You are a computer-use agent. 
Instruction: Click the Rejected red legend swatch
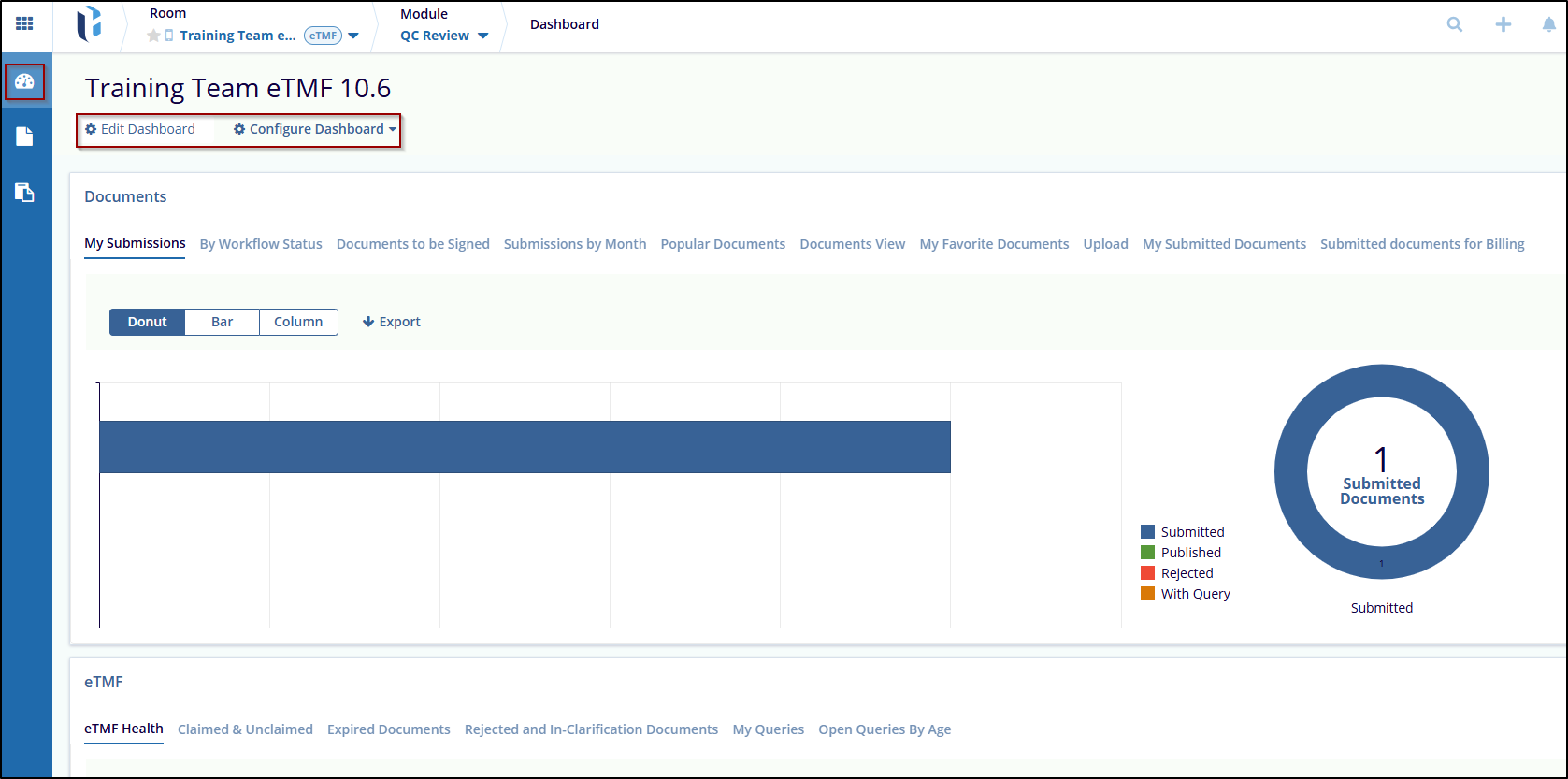[1148, 573]
